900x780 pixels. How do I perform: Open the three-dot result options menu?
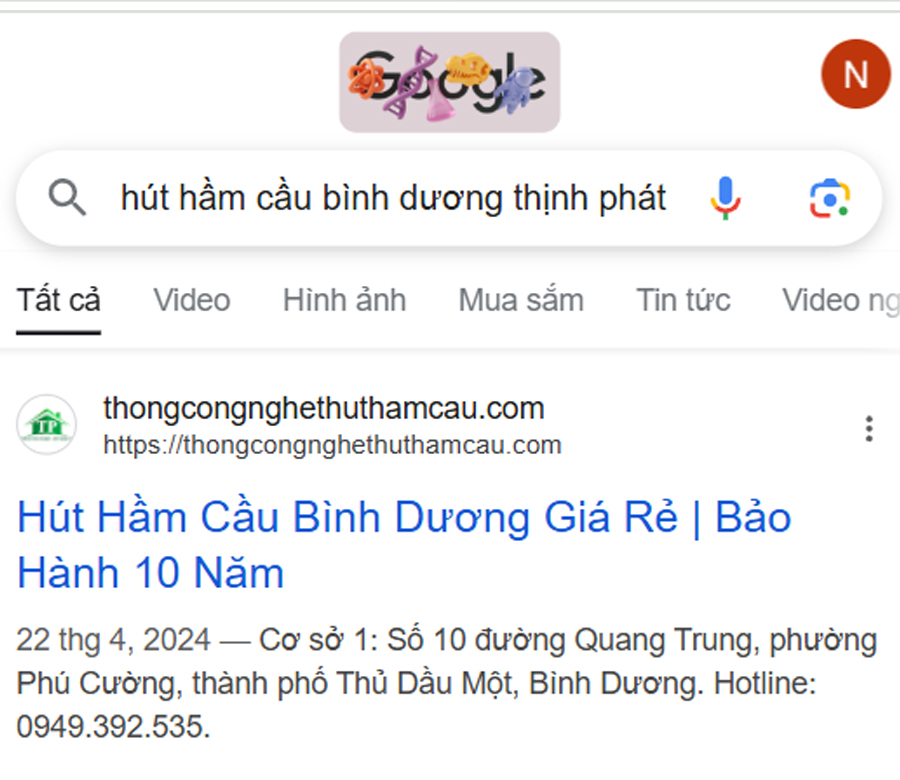point(869,429)
